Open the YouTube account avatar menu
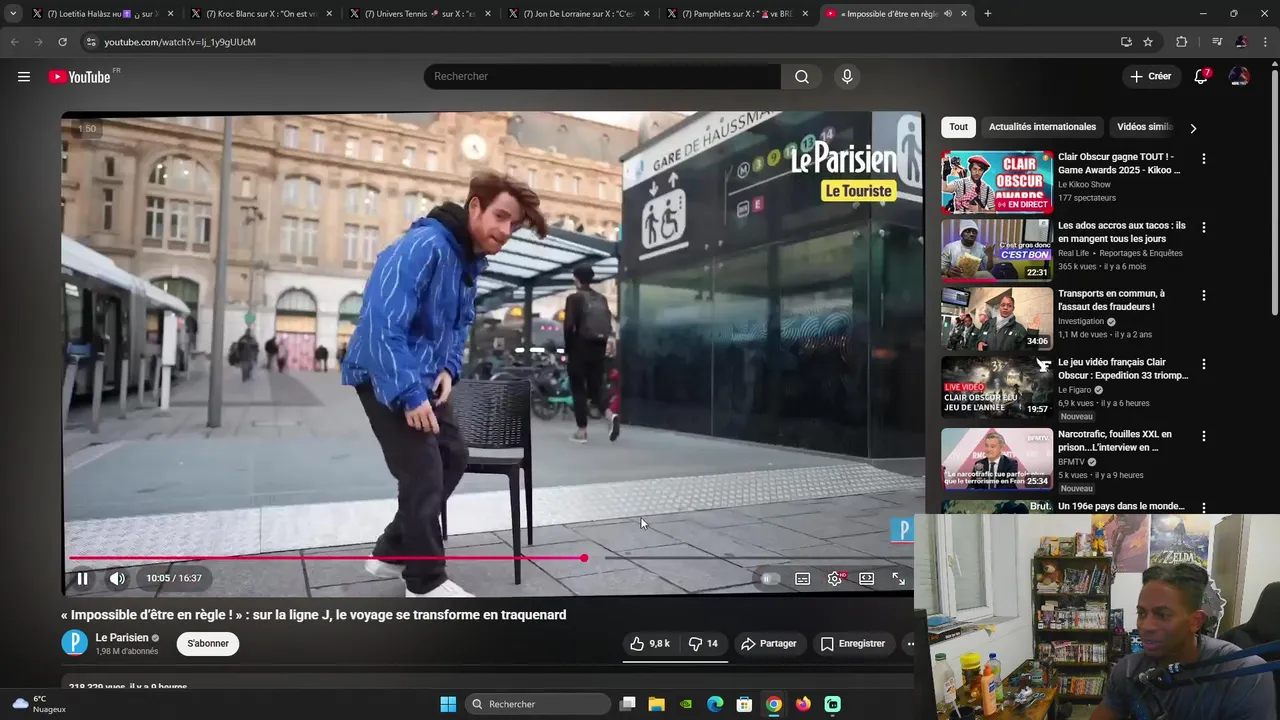The image size is (1280, 720). pyautogui.click(x=1239, y=77)
